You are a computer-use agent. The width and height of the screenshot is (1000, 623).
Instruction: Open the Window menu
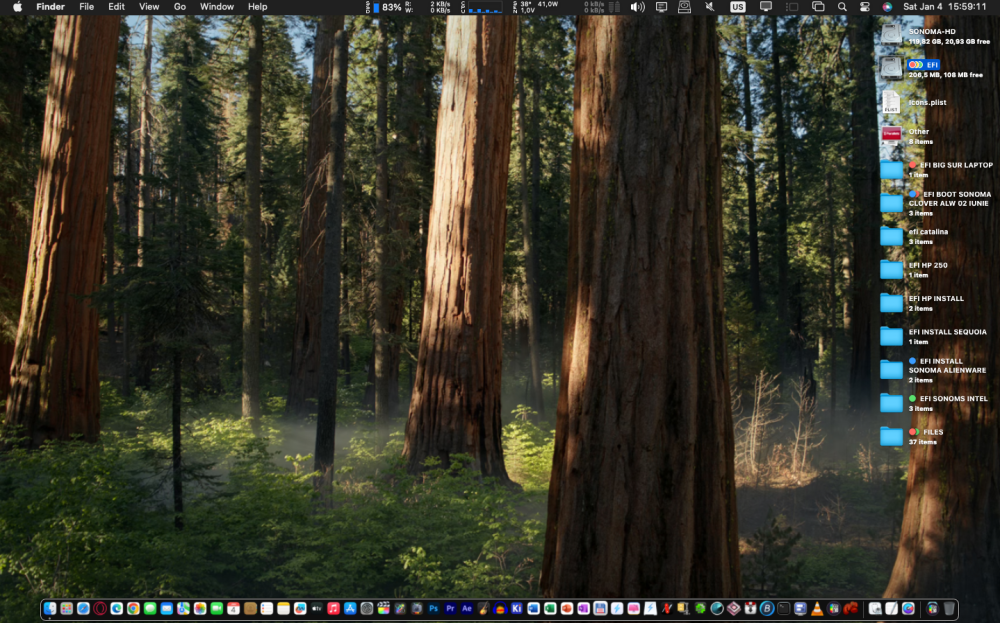click(x=217, y=7)
